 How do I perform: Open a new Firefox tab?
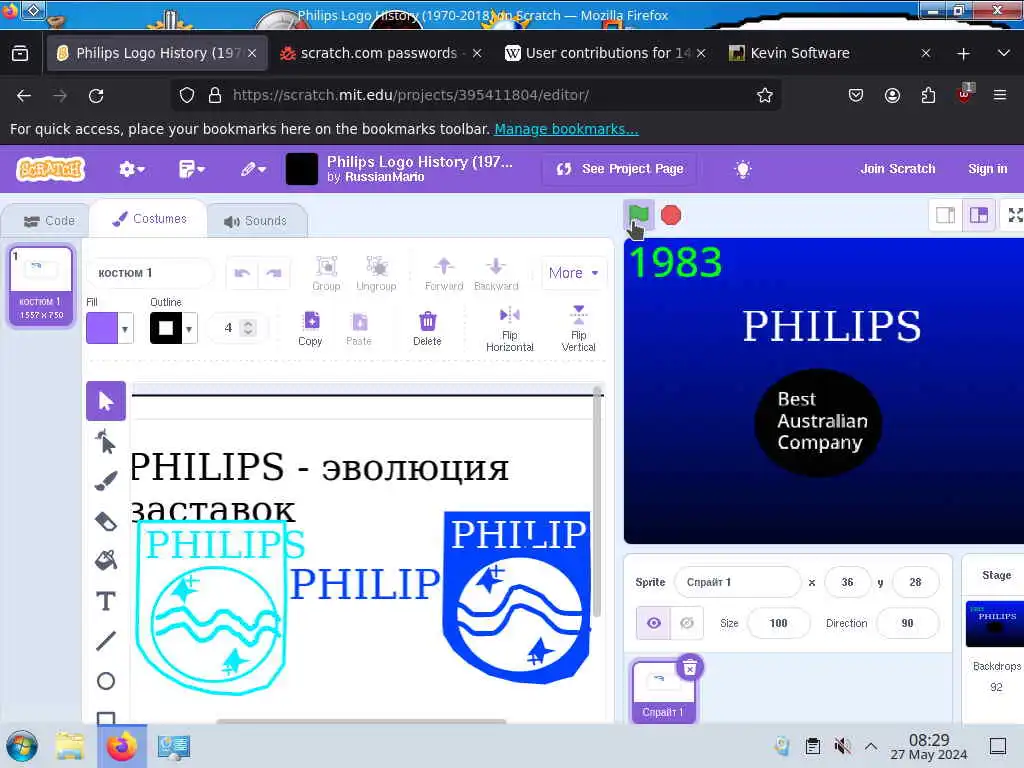tap(963, 54)
